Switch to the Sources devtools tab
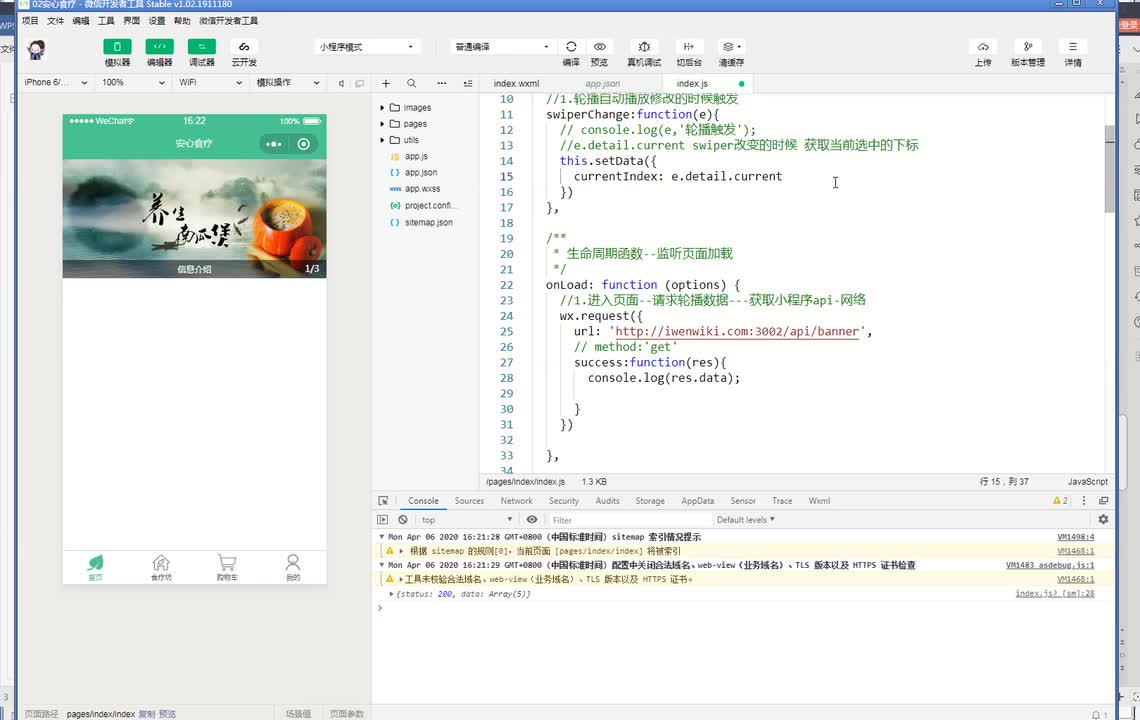Image resolution: width=1140 pixels, height=720 pixels. coord(469,501)
